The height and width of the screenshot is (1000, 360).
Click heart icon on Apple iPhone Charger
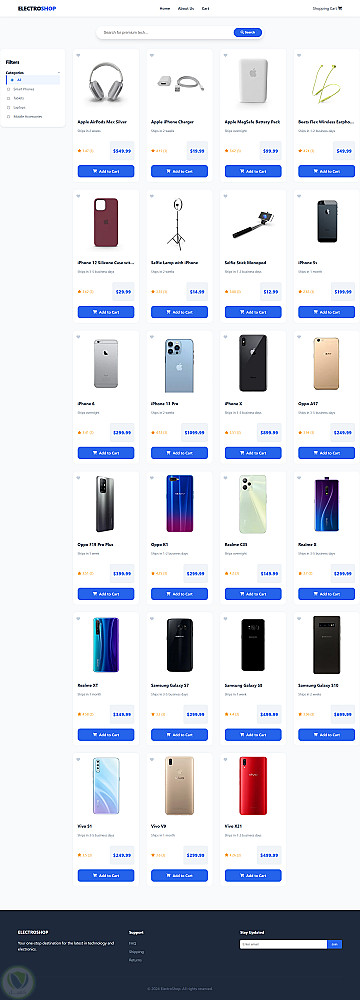(x=152, y=55)
